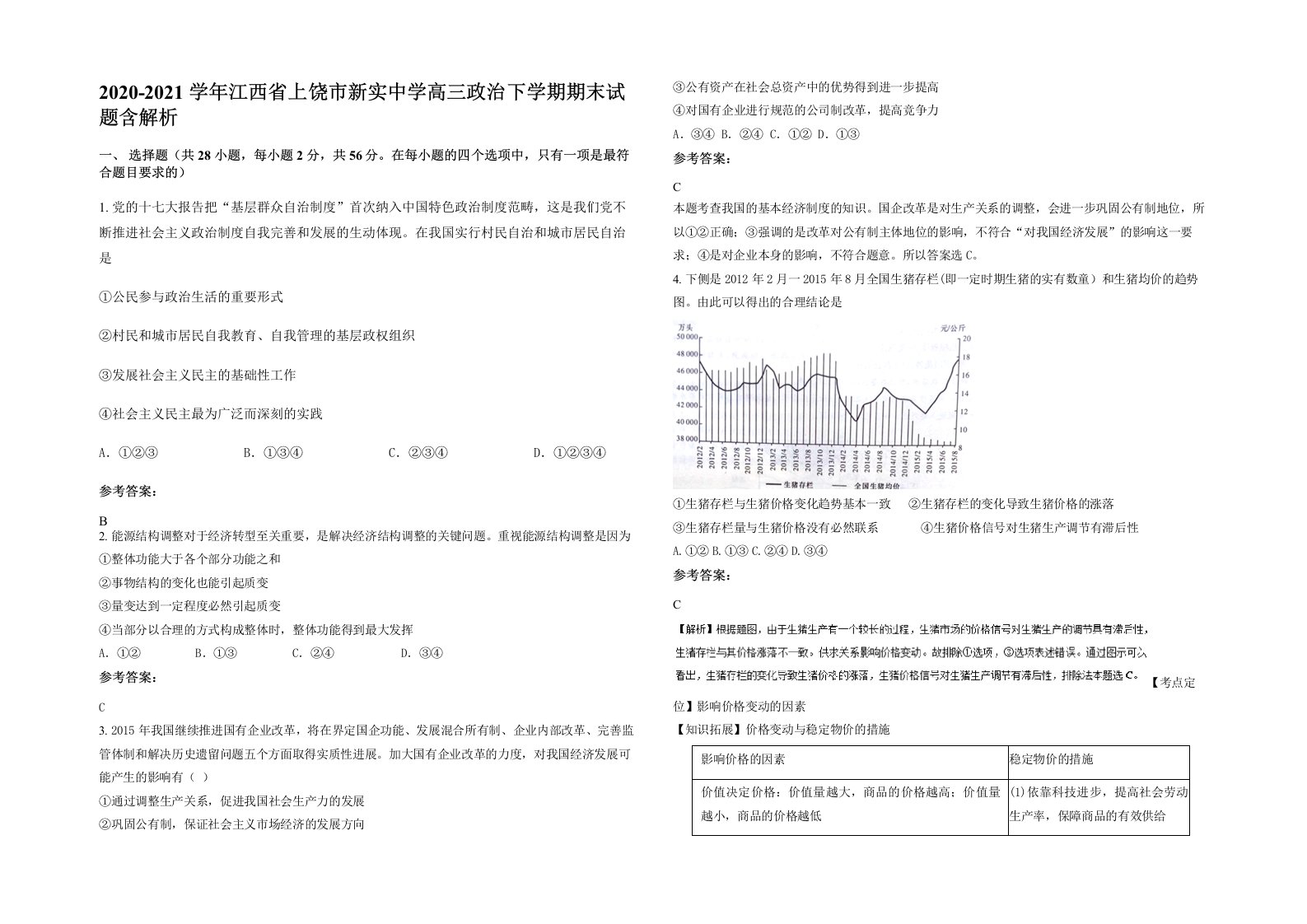This screenshot has width=1307, height=924.
Task: Select statement ③发展社会主义民主的基础性工作
Action: (198, 375)
